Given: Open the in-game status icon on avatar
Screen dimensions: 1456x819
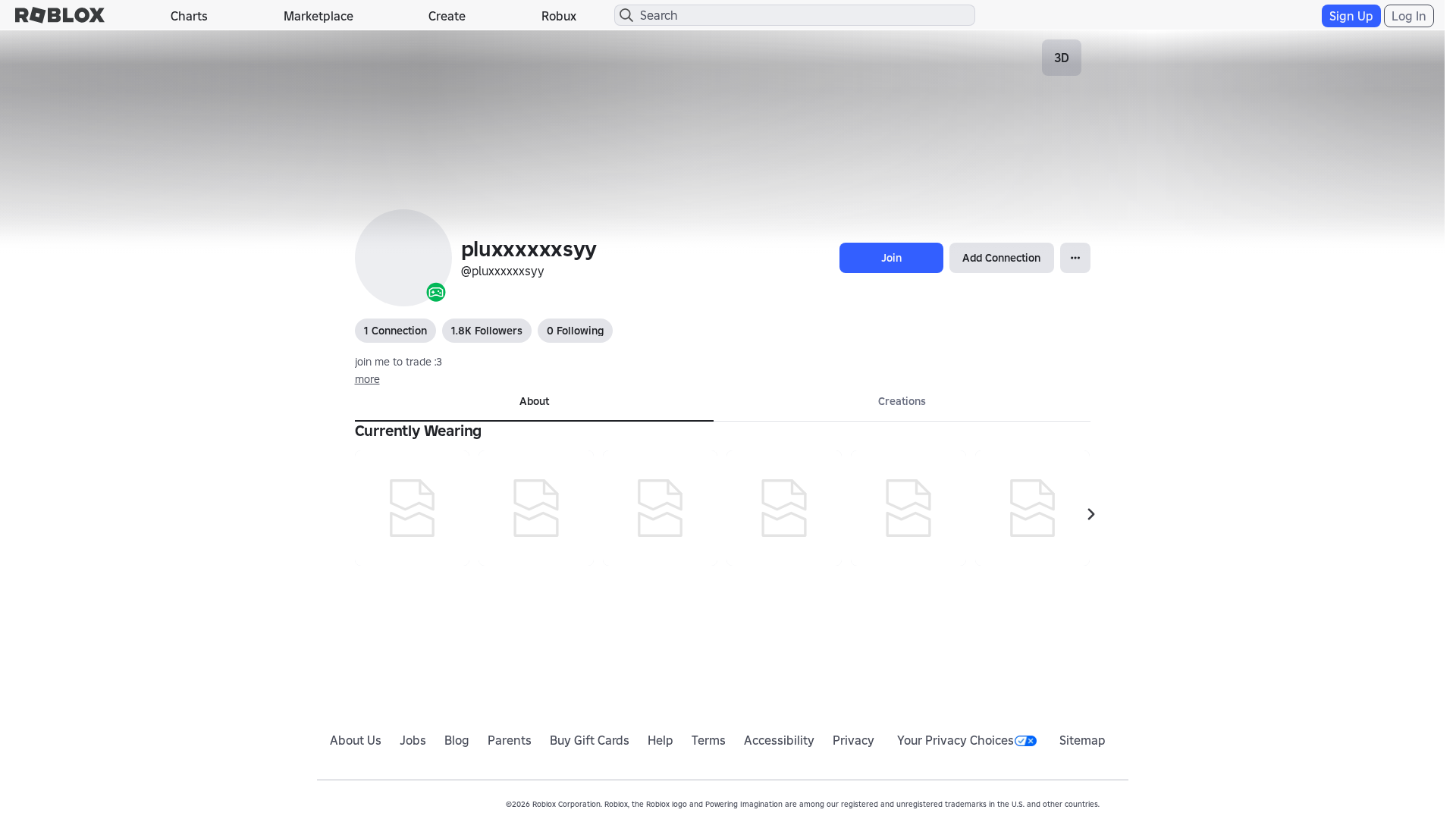Looking at the screenshot, I should (436, 292).
